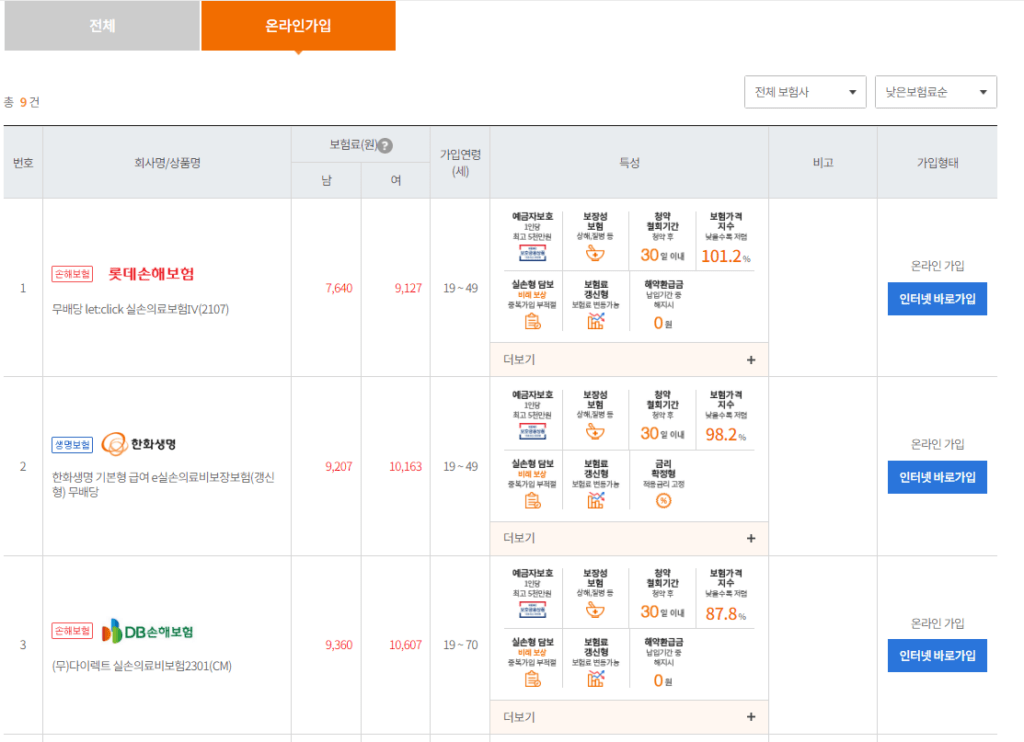Click the age range 19~49 in 한화생명 row

coord(460,466)
